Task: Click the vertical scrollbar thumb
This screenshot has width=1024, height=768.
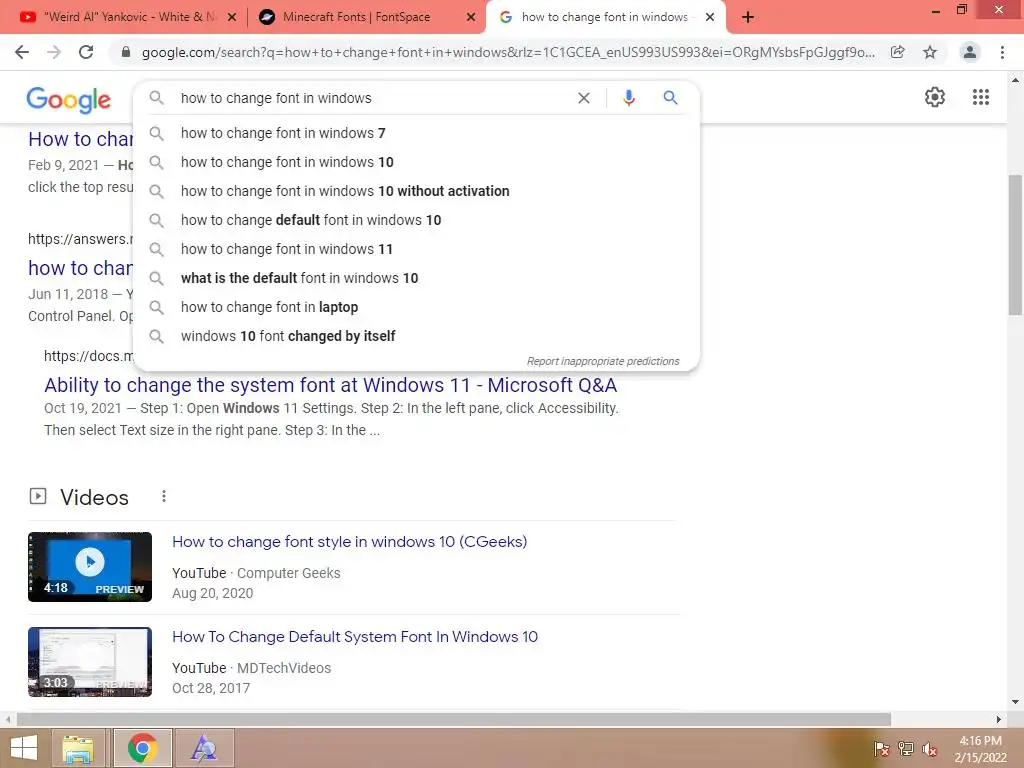Action: click(x=1015, y=245)
